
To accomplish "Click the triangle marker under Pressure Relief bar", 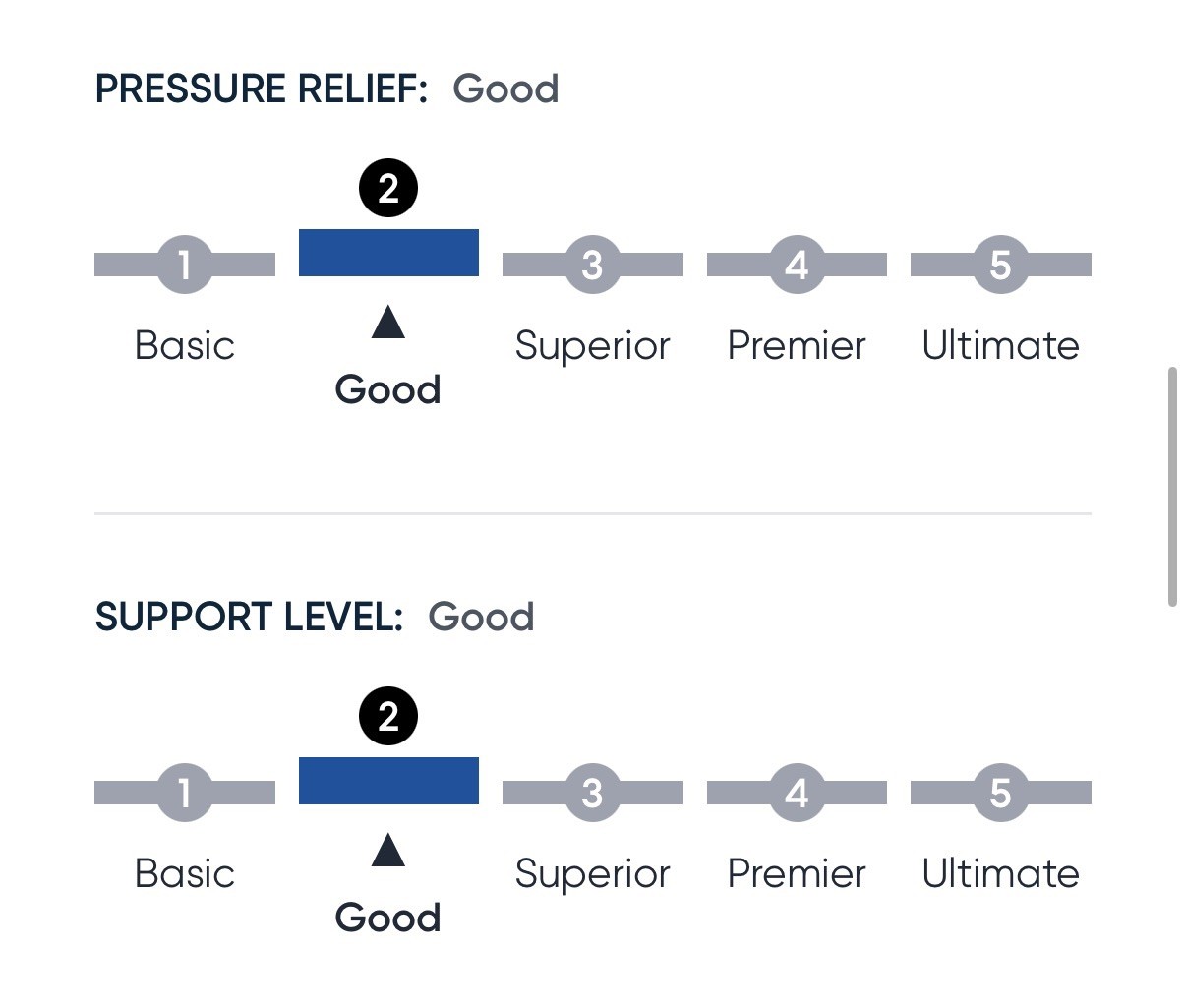I will 388,322.
